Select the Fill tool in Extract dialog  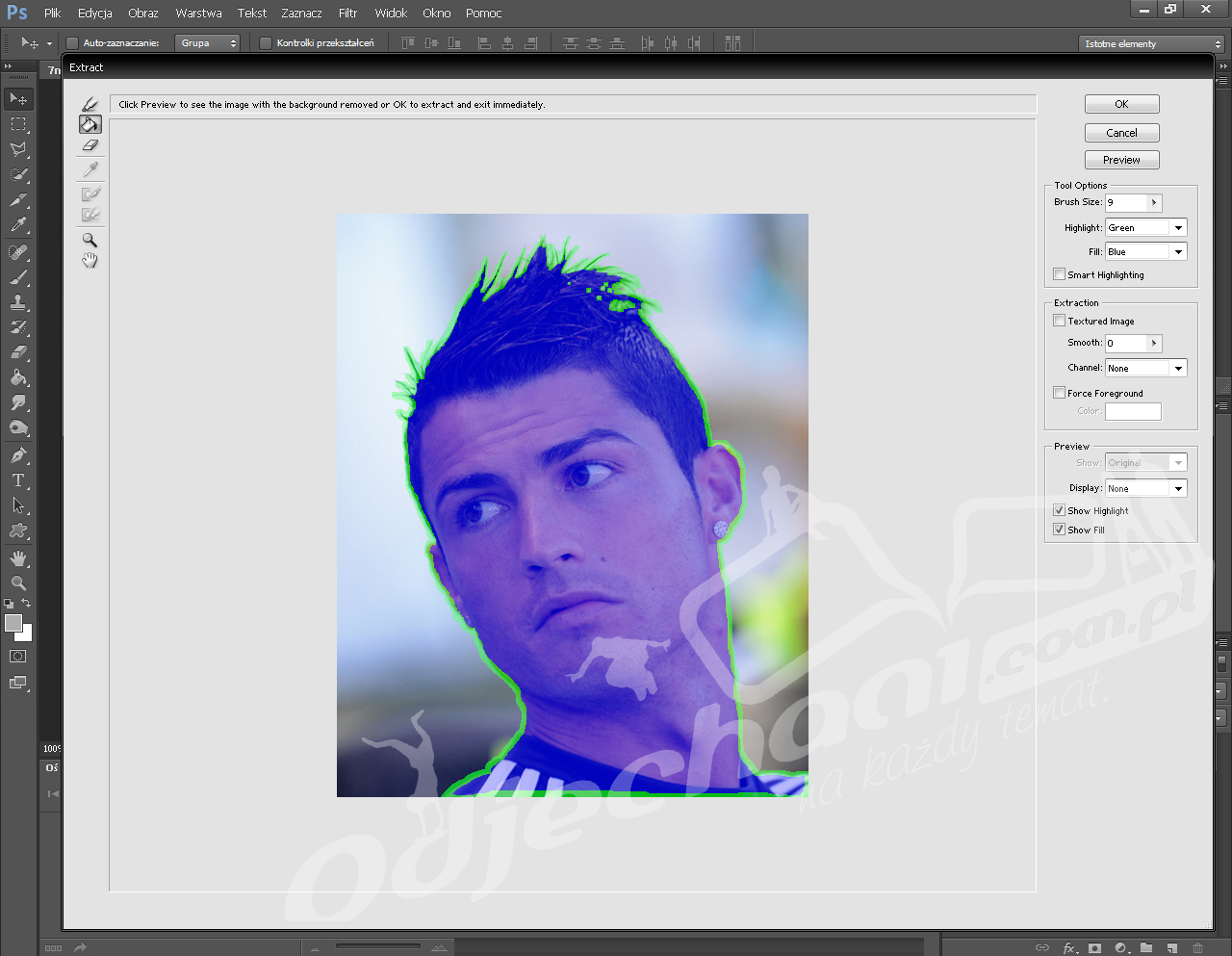point(90,124)
